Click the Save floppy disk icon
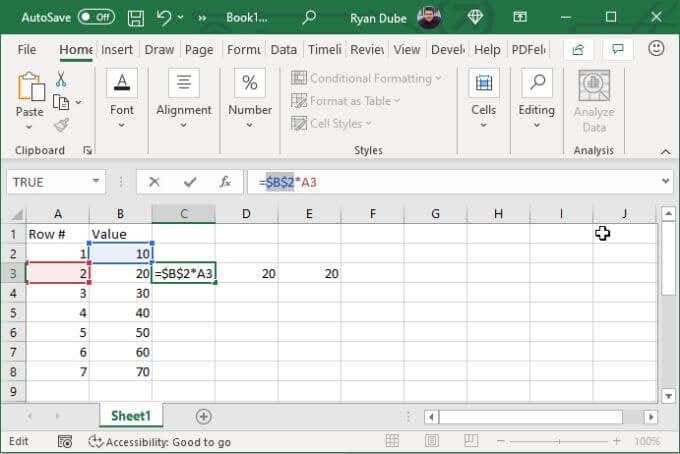This screenshot has width=680, height=454. (x=135, y=18)
